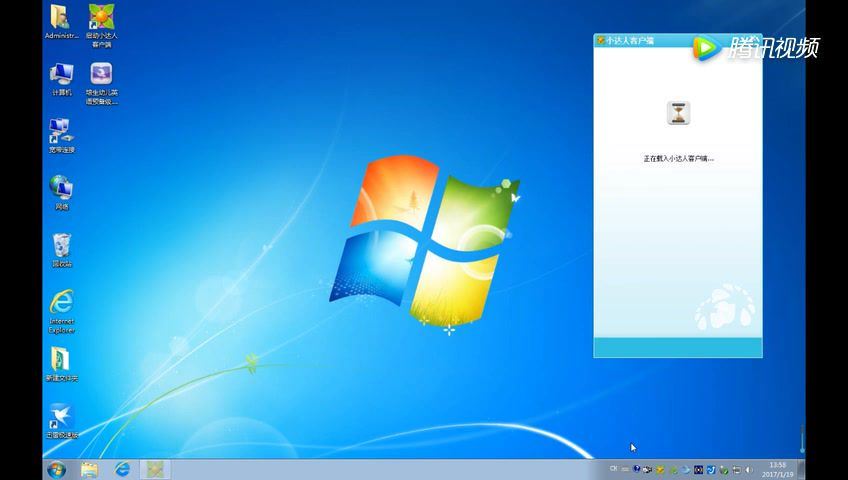Click the CH language indicator in tray
Image resolution: width=848 pixels, height=480 pixels.
click(x=613, y=469)
